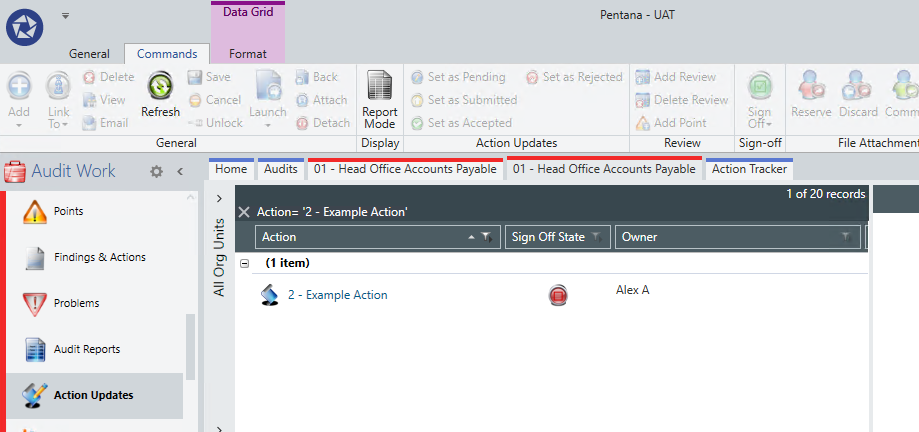Open the Format ribbon tab
The width and height of the screenshot is (919, 432).
[x=248, y=54]
